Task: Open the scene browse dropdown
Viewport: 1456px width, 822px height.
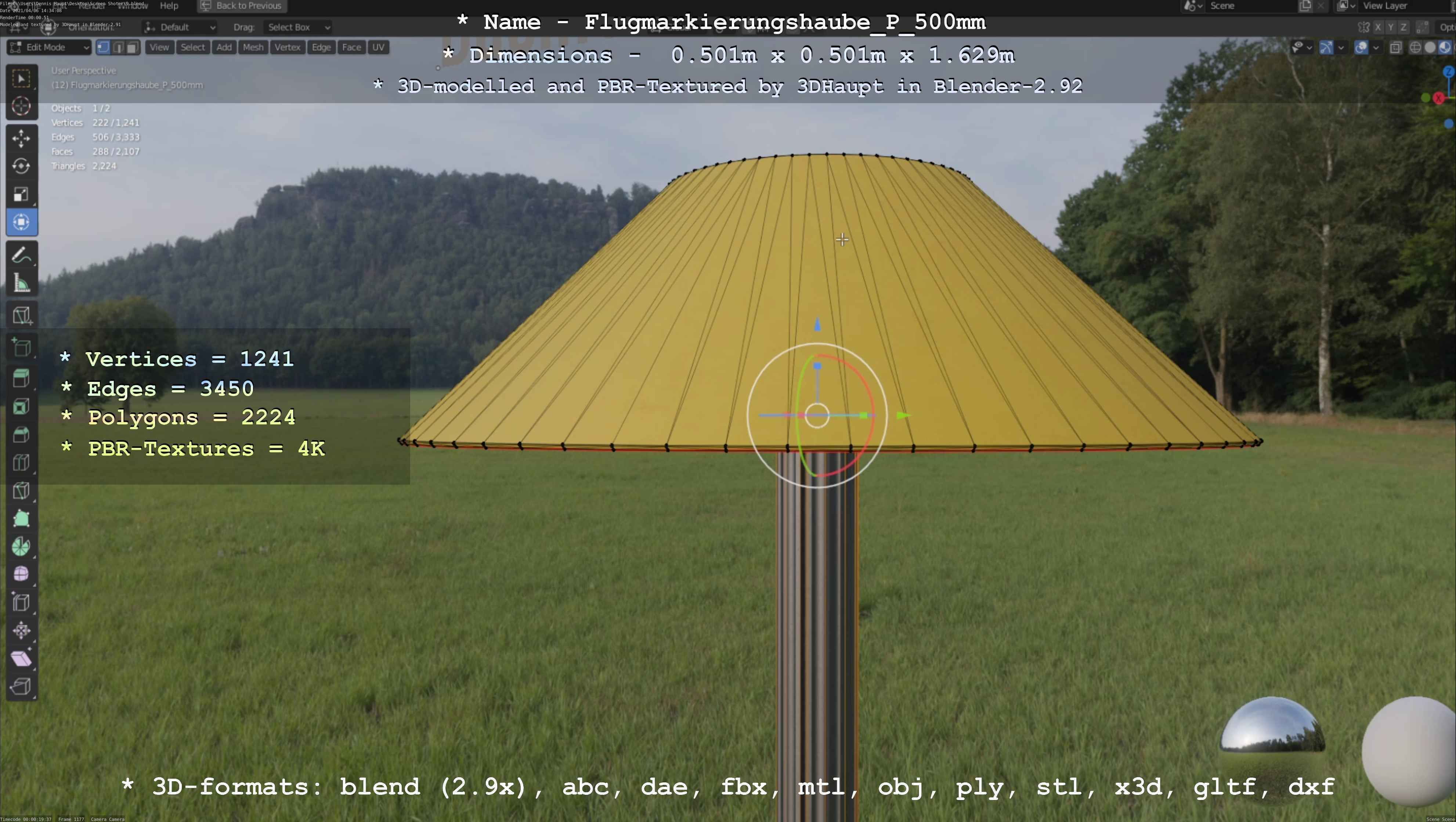Action: pos(1193,6)
